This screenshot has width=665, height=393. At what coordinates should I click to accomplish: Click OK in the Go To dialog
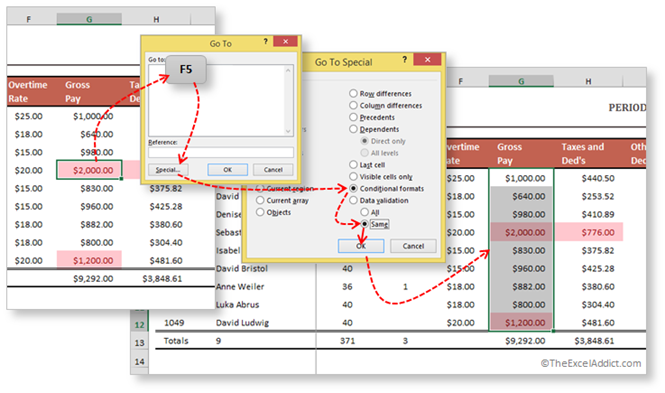pos(228,170)
